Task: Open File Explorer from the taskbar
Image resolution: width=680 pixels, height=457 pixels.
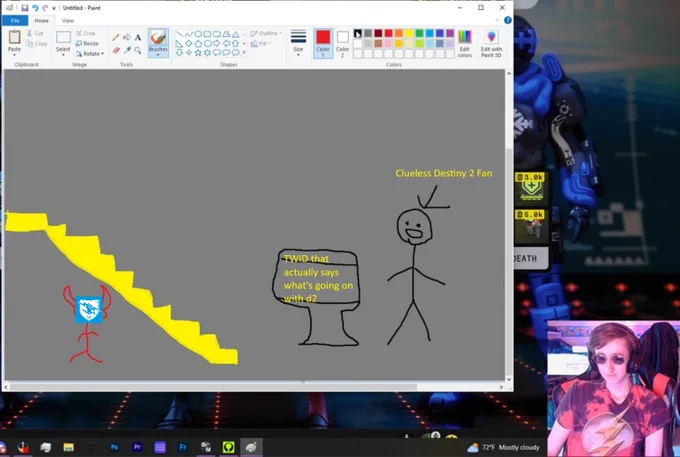Action: tap(68, 447)
